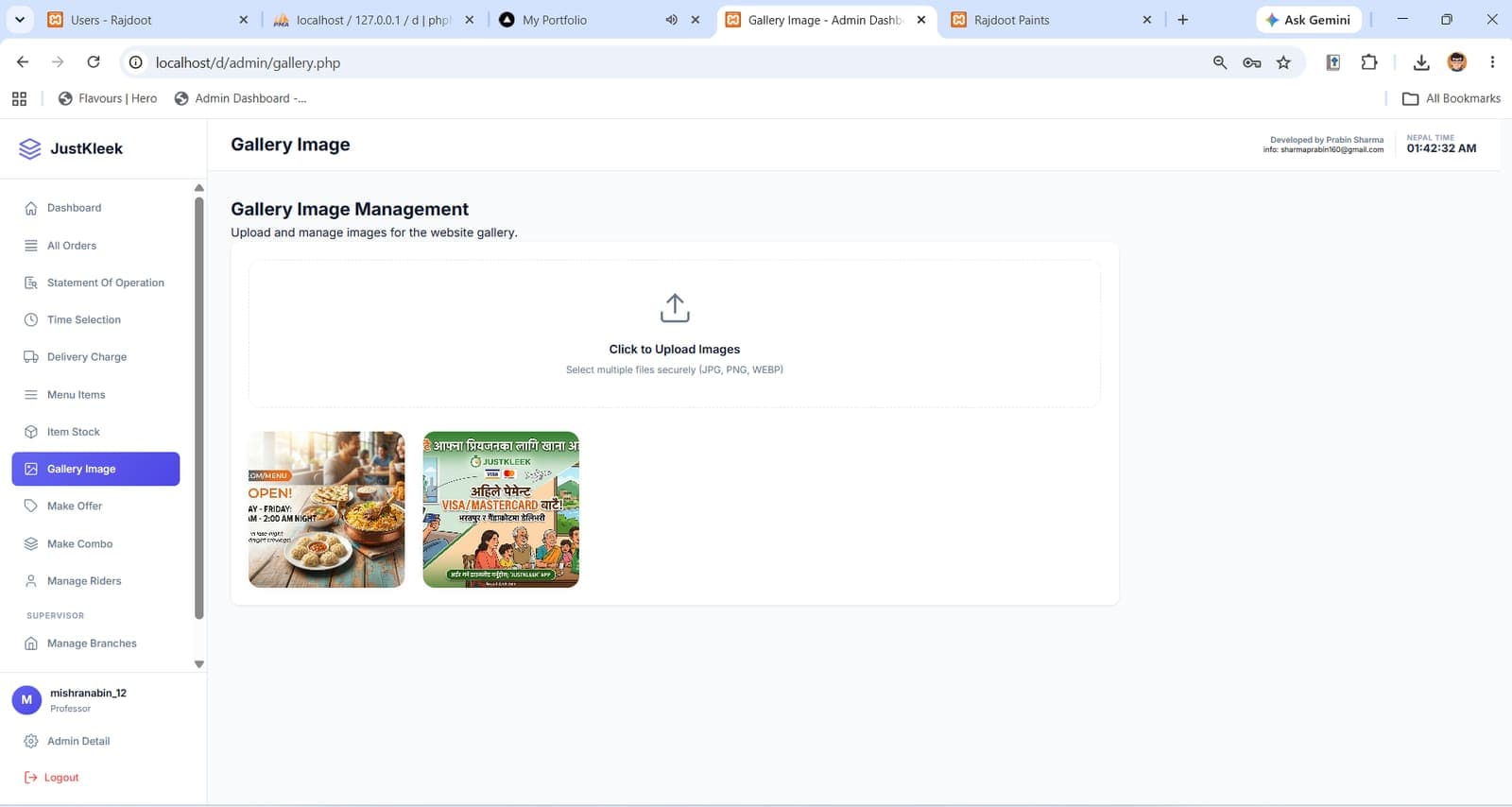This screenshot has height=807, width=1512.
Task: Switch to Users - Rajdoot tab
Action: point(149,20)
